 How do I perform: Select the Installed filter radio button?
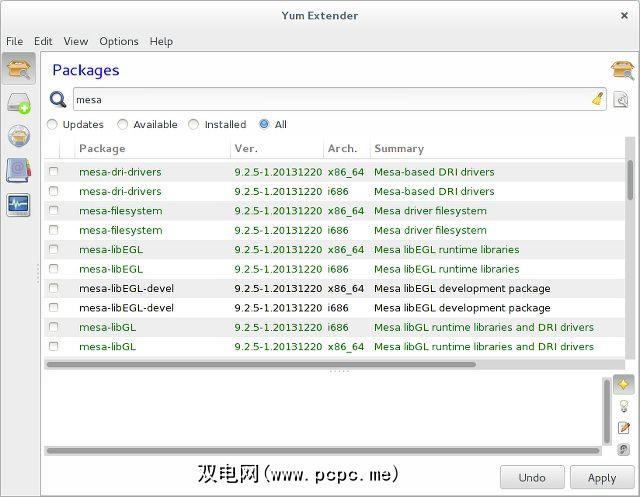(194, 125)
